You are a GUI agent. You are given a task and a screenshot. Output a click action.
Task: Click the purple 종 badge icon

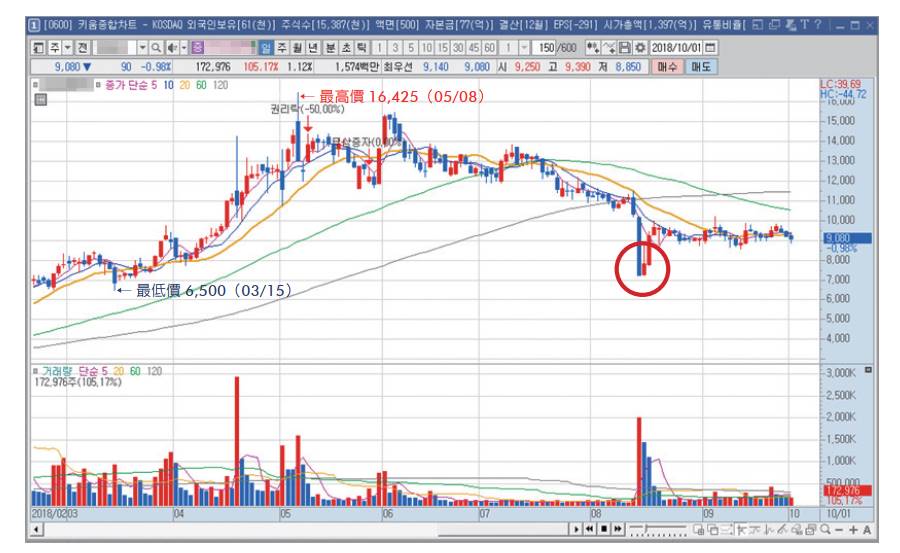(x=197, y=48)
